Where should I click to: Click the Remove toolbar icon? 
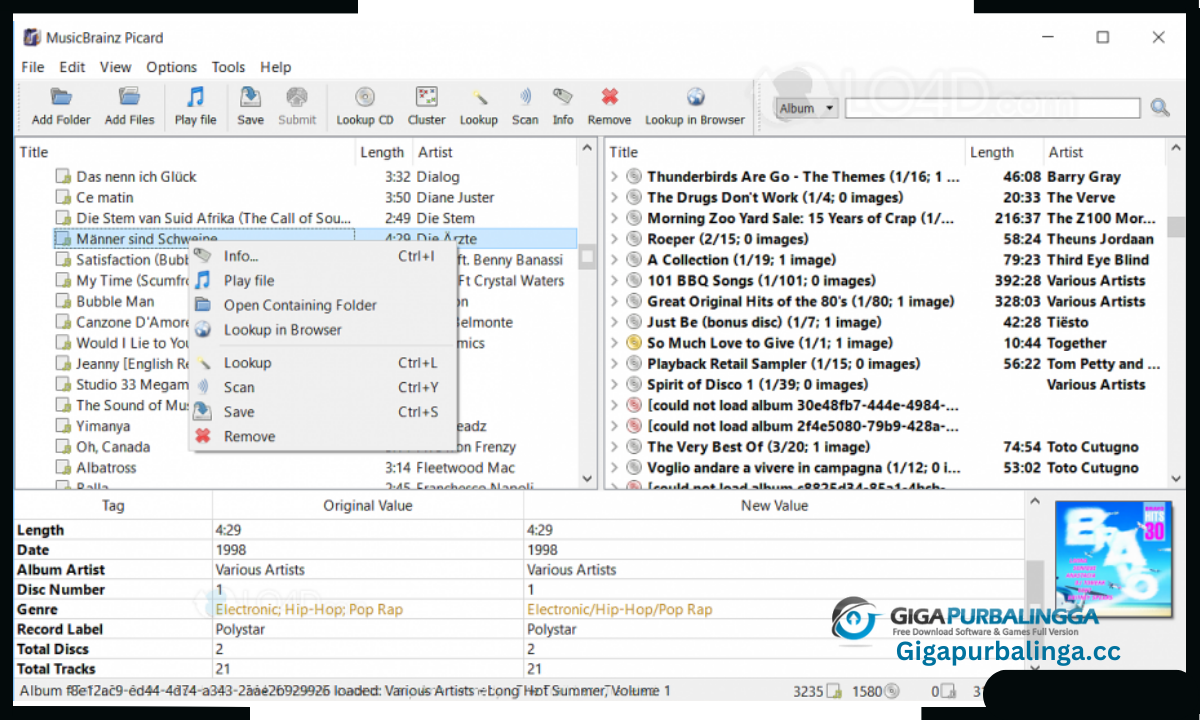[x=609, y=97]
